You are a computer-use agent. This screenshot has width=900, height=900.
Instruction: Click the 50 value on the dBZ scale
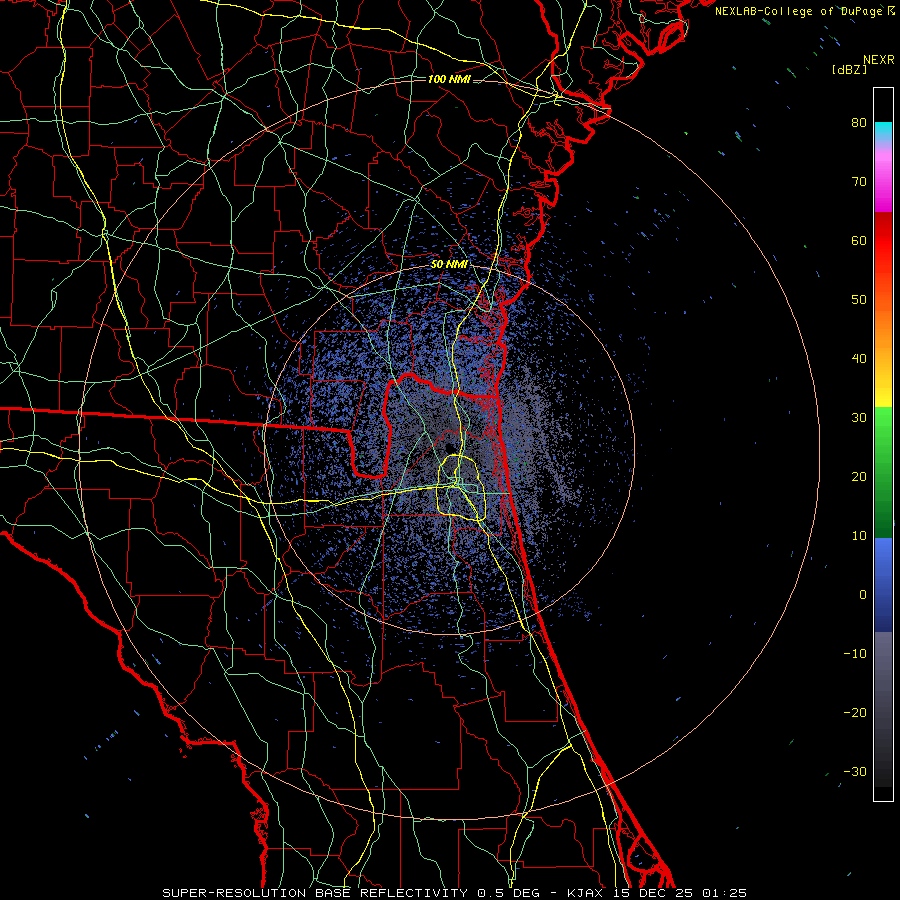pyautogui.click(x=859, y=300)
